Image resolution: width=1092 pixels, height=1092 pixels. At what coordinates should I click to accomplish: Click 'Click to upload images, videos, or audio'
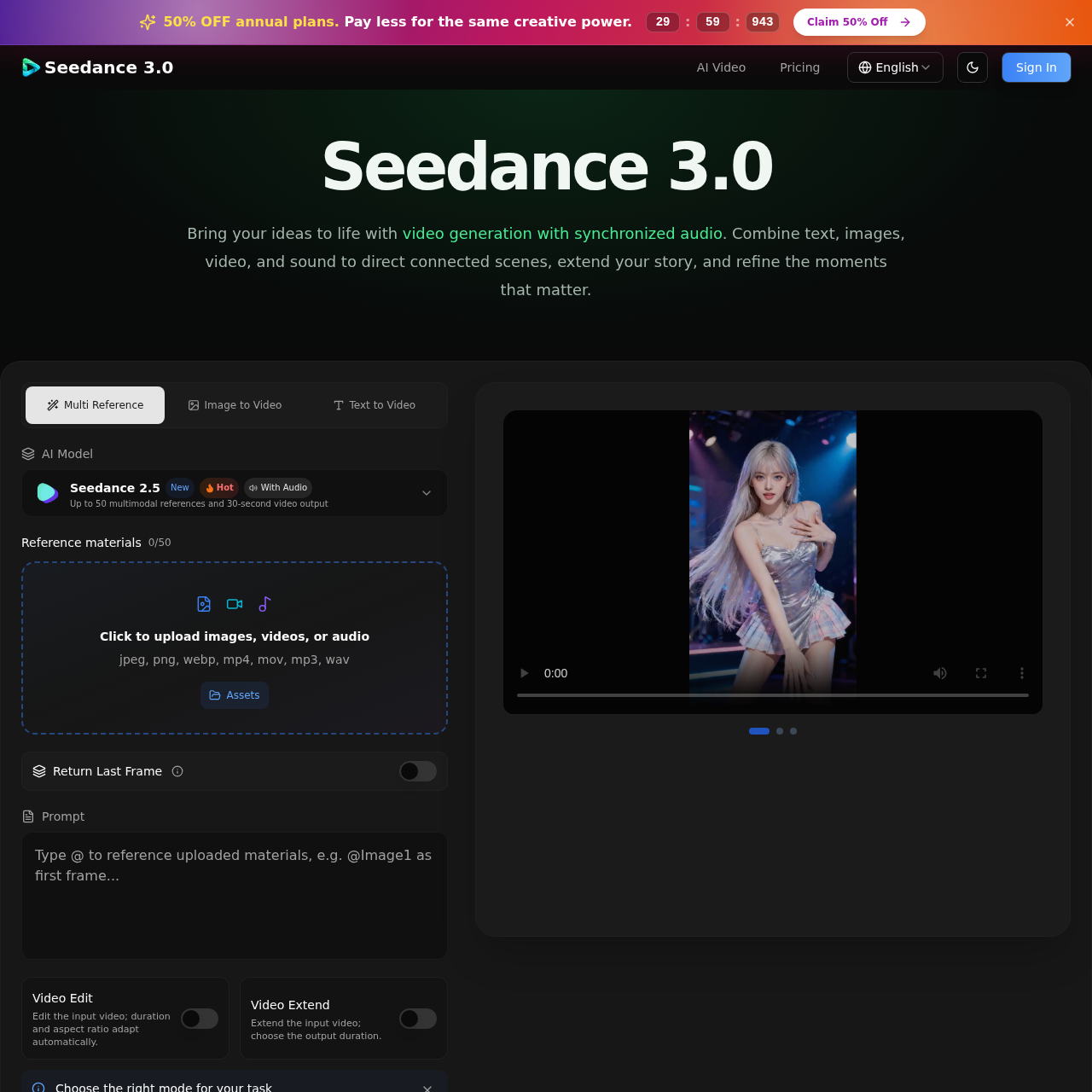(235, 636)
